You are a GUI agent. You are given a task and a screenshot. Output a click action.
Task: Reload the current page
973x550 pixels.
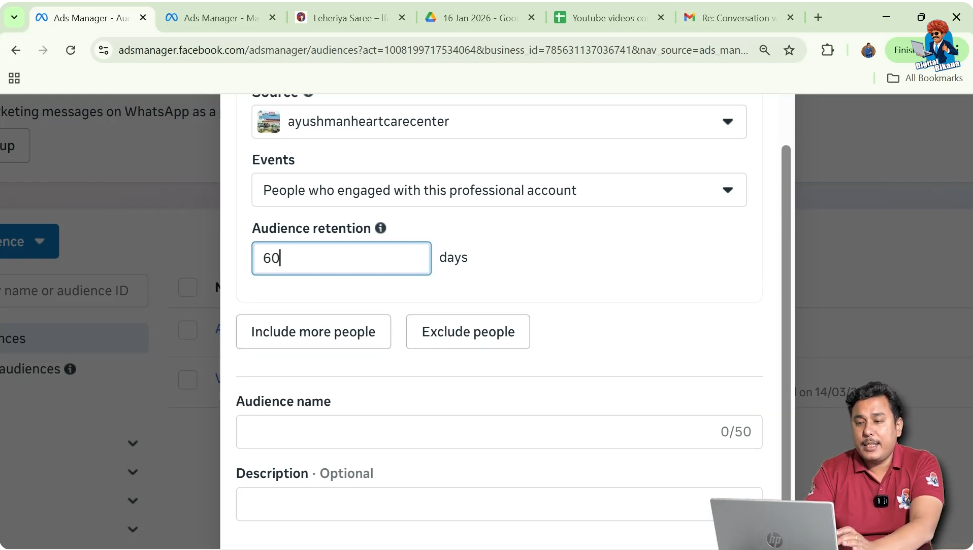[71, 50]
